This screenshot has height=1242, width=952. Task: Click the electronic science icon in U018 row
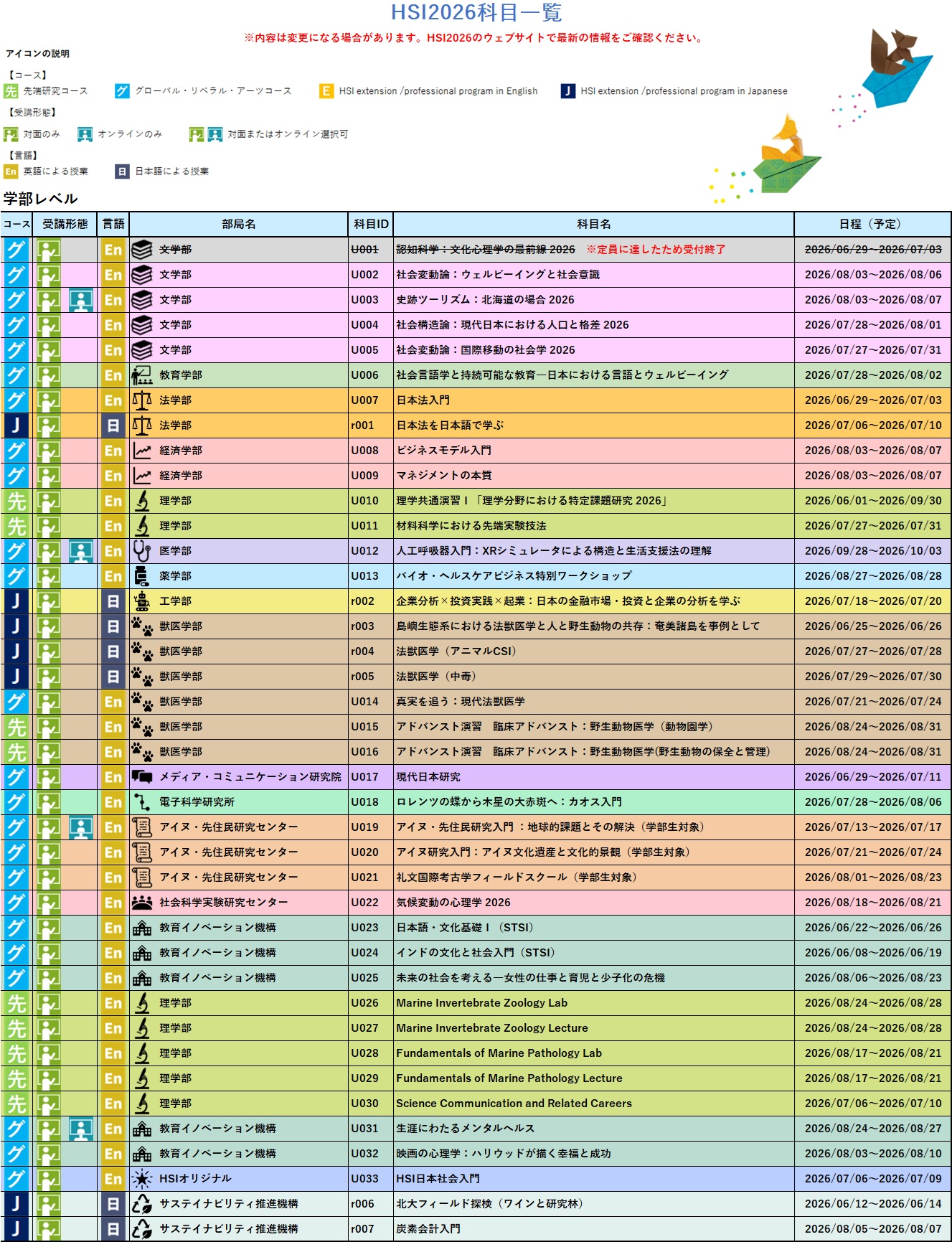tap(142, 802)
